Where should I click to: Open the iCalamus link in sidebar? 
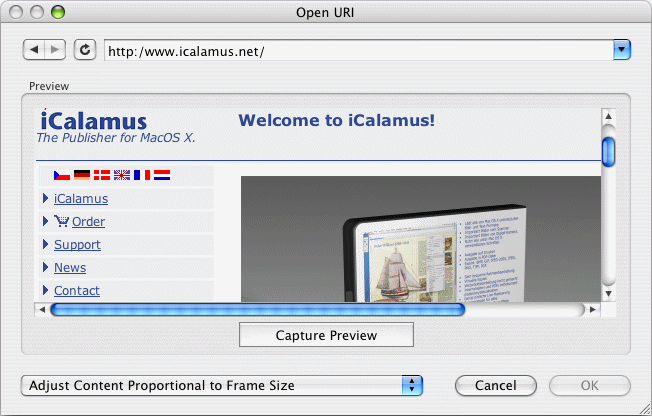click(81, 199)
